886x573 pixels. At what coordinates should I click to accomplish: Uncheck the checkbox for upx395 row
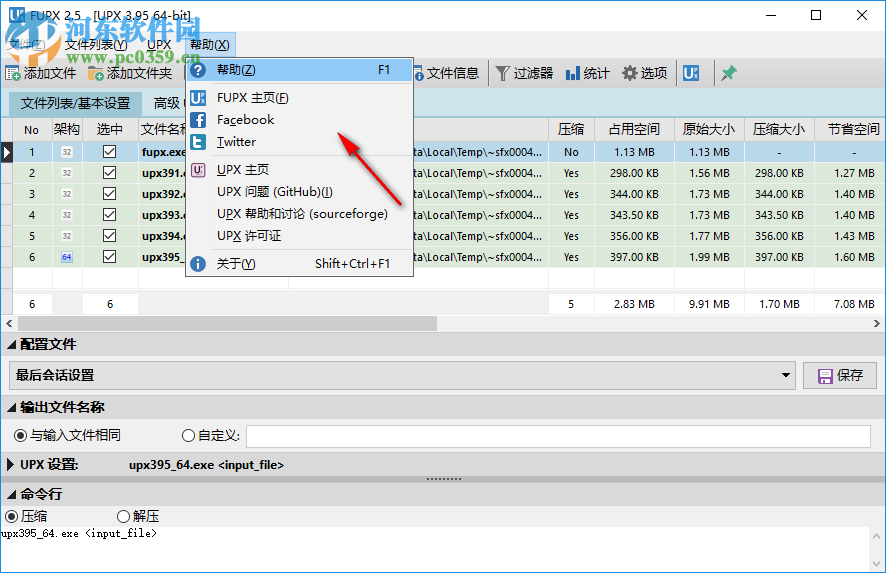tap(110, 257)
